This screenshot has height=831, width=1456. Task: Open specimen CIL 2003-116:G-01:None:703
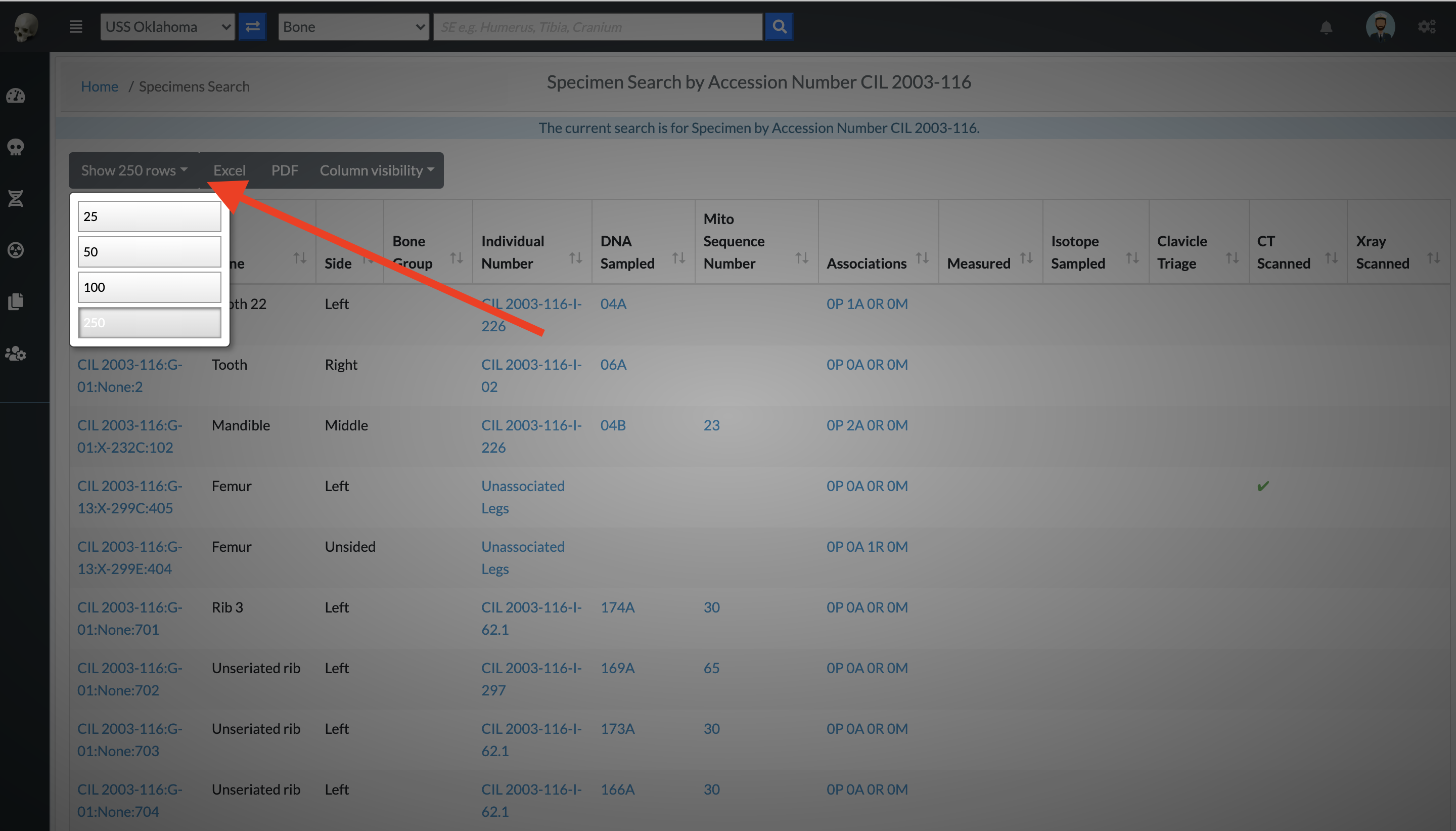pyautogui.click(x=129, y=739)
